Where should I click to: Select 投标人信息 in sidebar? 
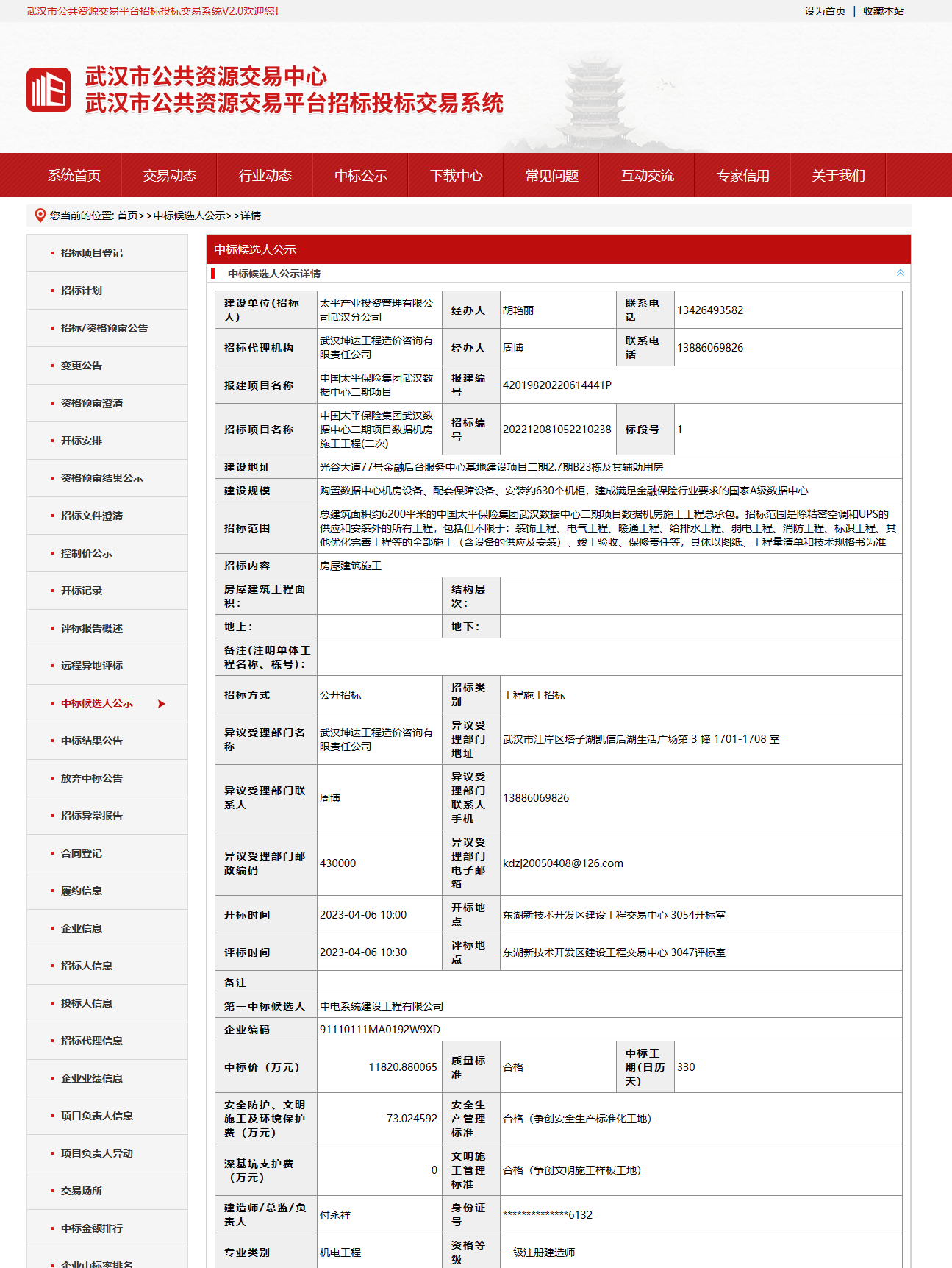point(87,1003)
